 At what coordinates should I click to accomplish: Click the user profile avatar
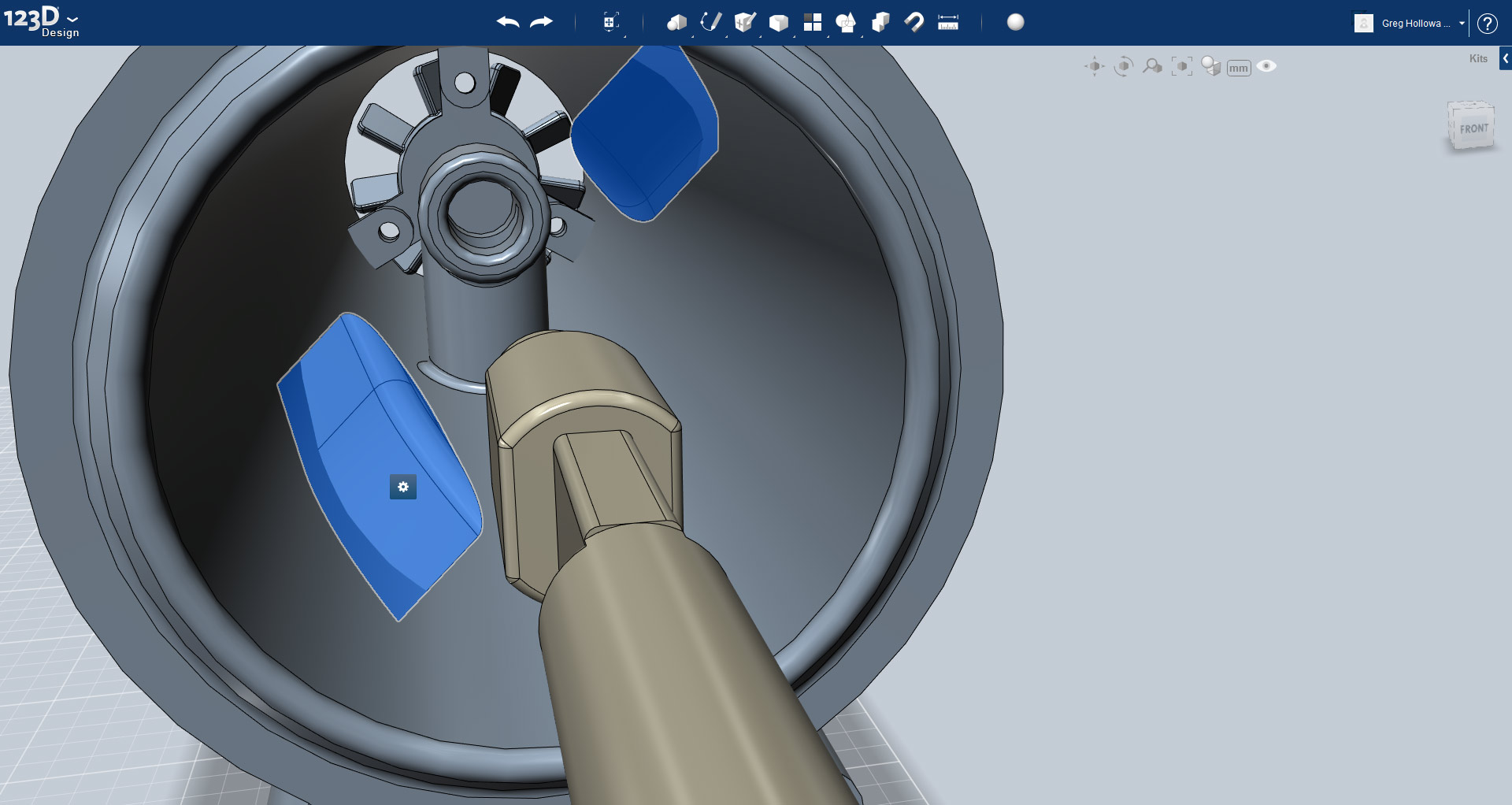[x=1364, y=23]
